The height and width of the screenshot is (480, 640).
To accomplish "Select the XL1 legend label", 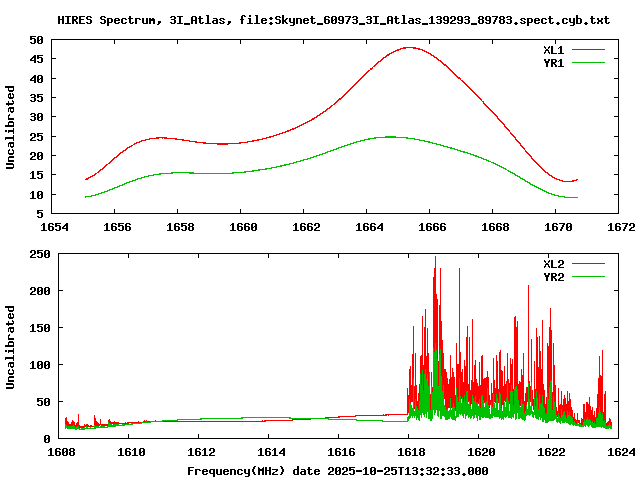I will [x=554, y=49].
